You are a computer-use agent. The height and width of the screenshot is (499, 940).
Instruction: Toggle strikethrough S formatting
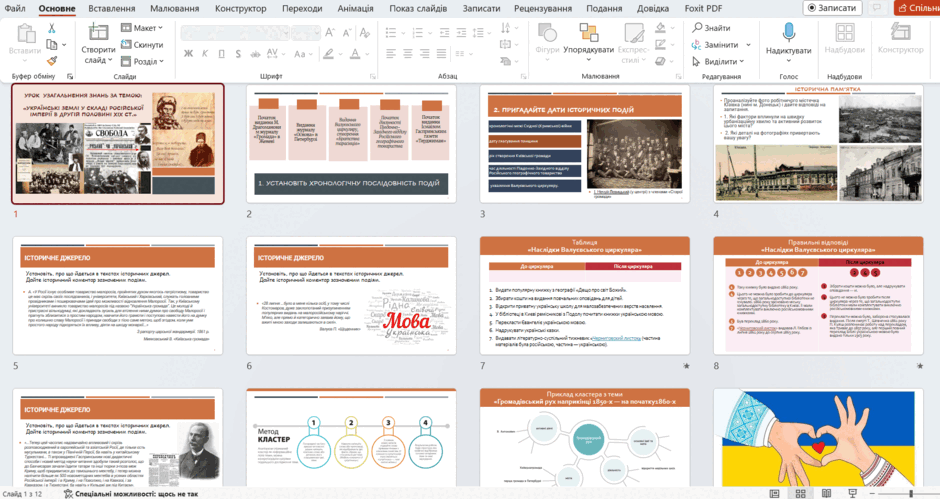238,54
